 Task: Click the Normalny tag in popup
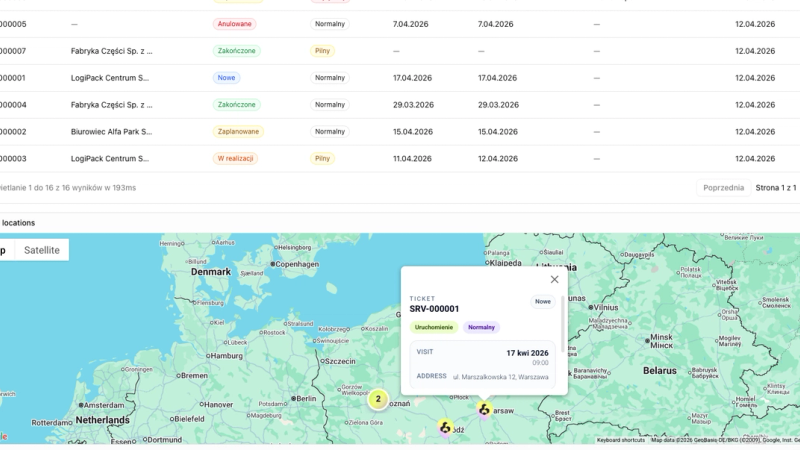[x=482, y=327]
